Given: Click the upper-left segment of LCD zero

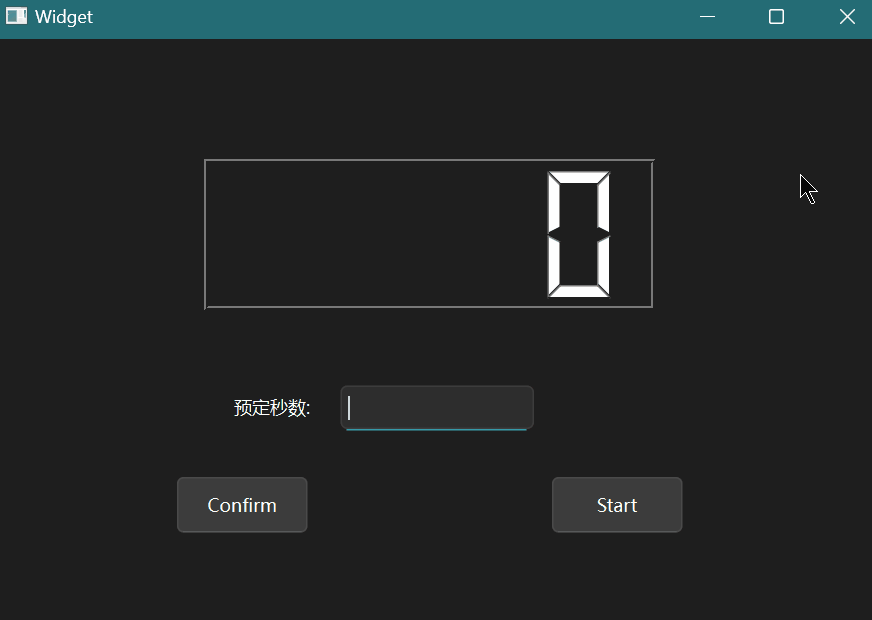Looking at the screenshot, I should pos(553,205).
